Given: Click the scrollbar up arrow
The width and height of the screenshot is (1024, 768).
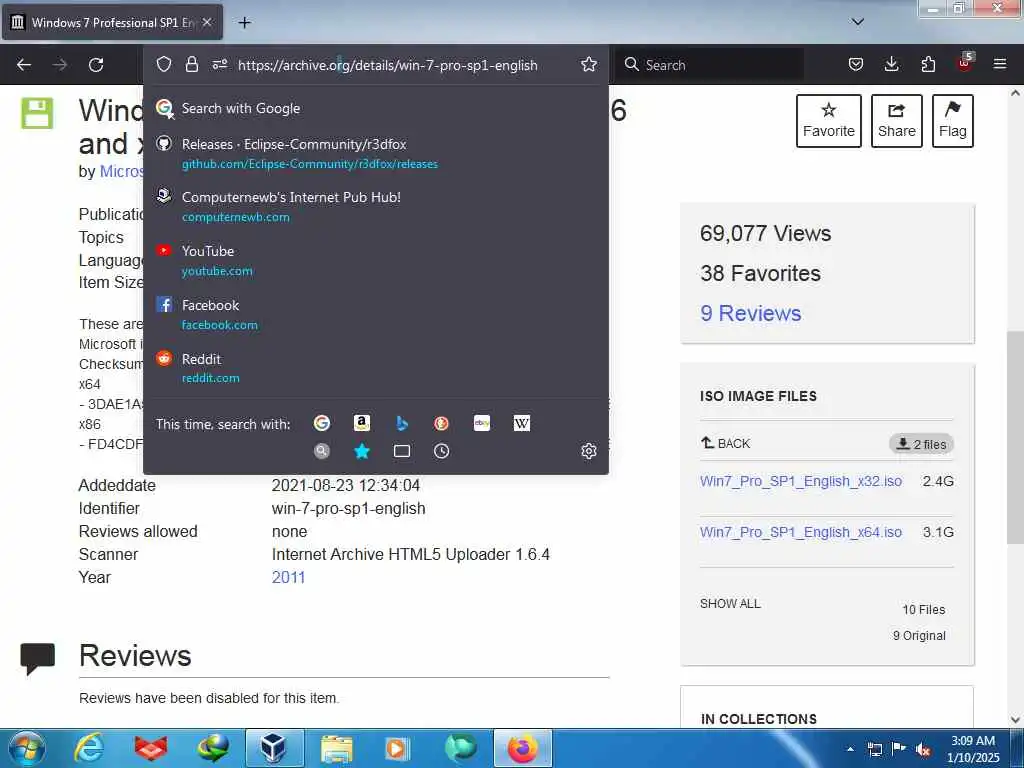Looking at the screenshot, I should coord(1015,93).
